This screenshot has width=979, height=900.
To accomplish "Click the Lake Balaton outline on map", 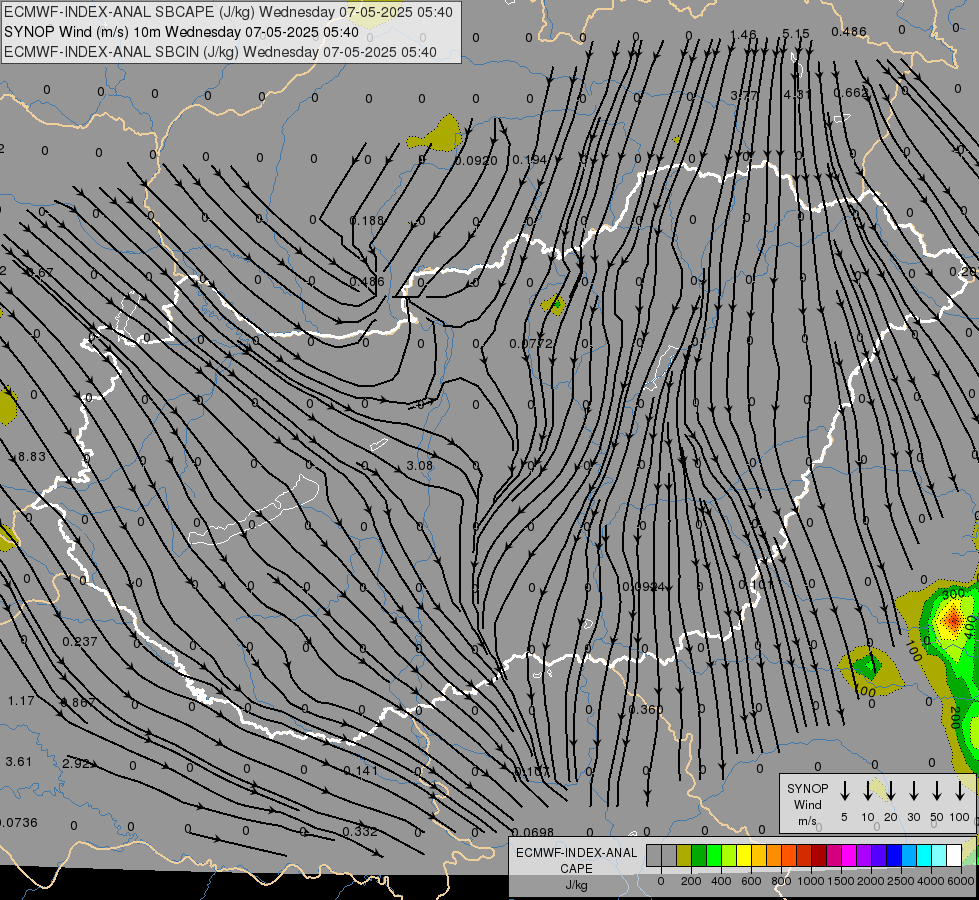I will point(254,510).
